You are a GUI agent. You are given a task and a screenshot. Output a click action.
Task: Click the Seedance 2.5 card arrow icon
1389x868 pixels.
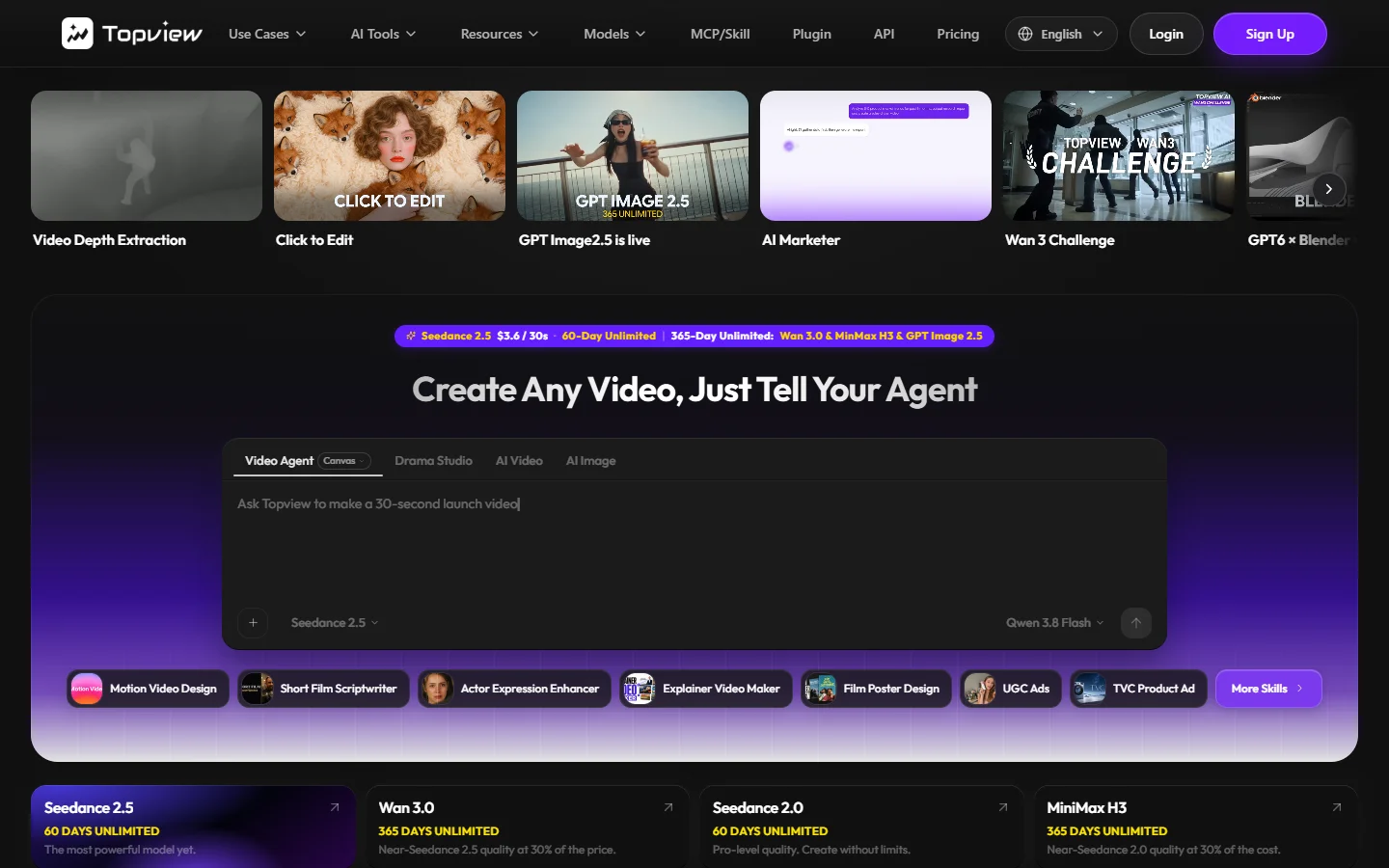[335, 807]
